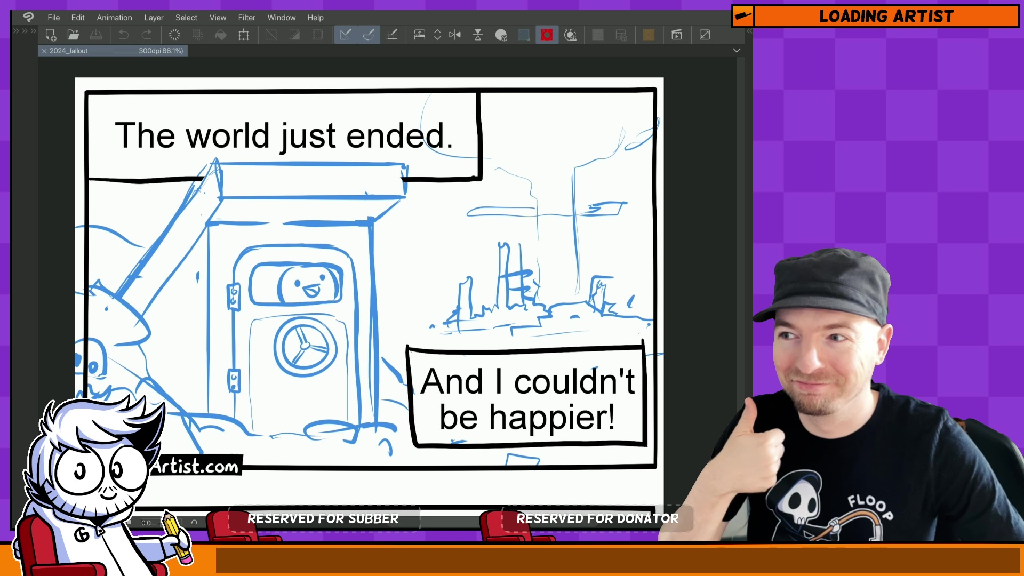Click the Clear icon with dashed circle

click(174, 35)
